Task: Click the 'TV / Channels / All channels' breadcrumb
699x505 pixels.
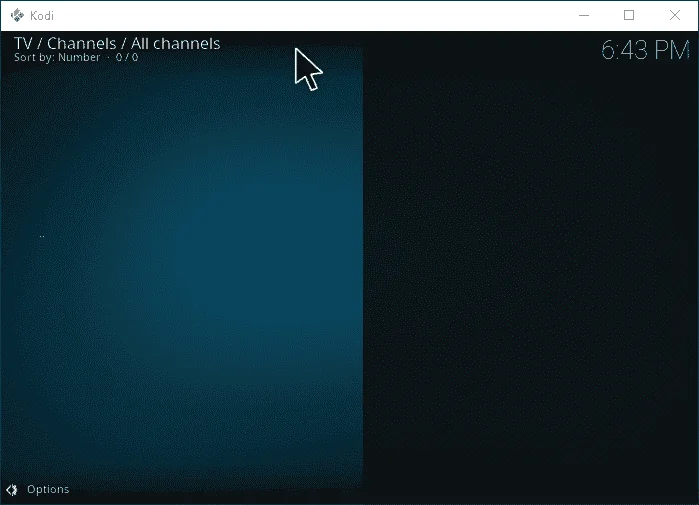Action: [x=117, y=44]
